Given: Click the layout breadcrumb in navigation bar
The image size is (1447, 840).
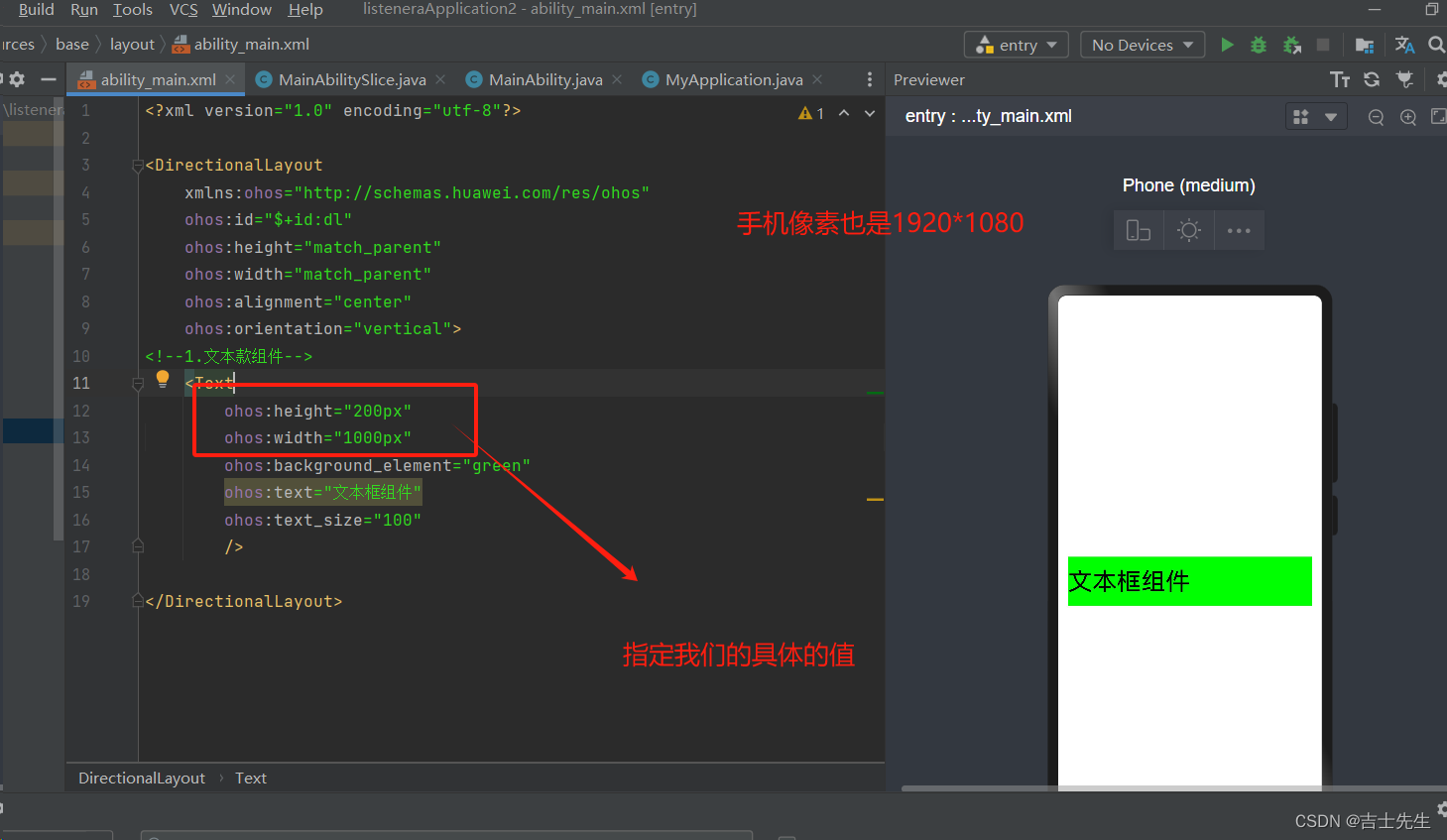Looking at the screenshot, I should coord(132,45).
